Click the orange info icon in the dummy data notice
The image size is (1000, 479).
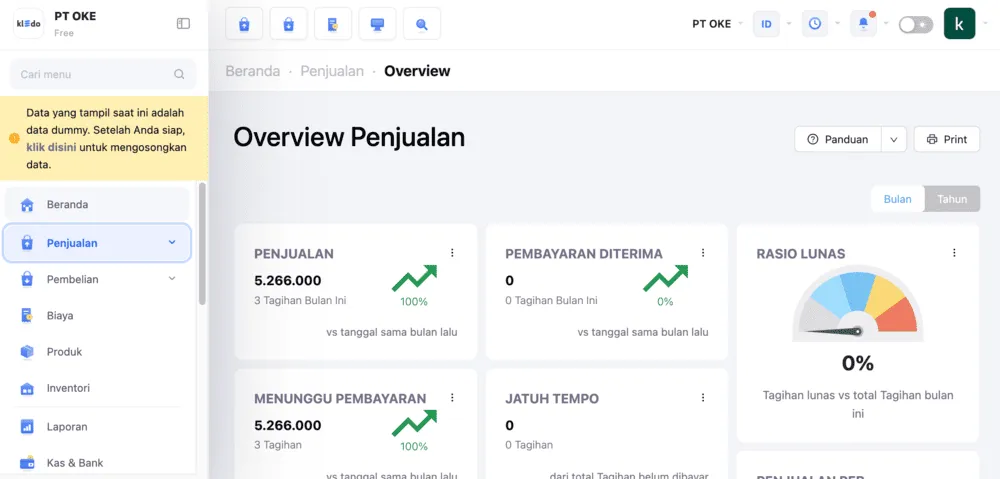click(14, 138)
